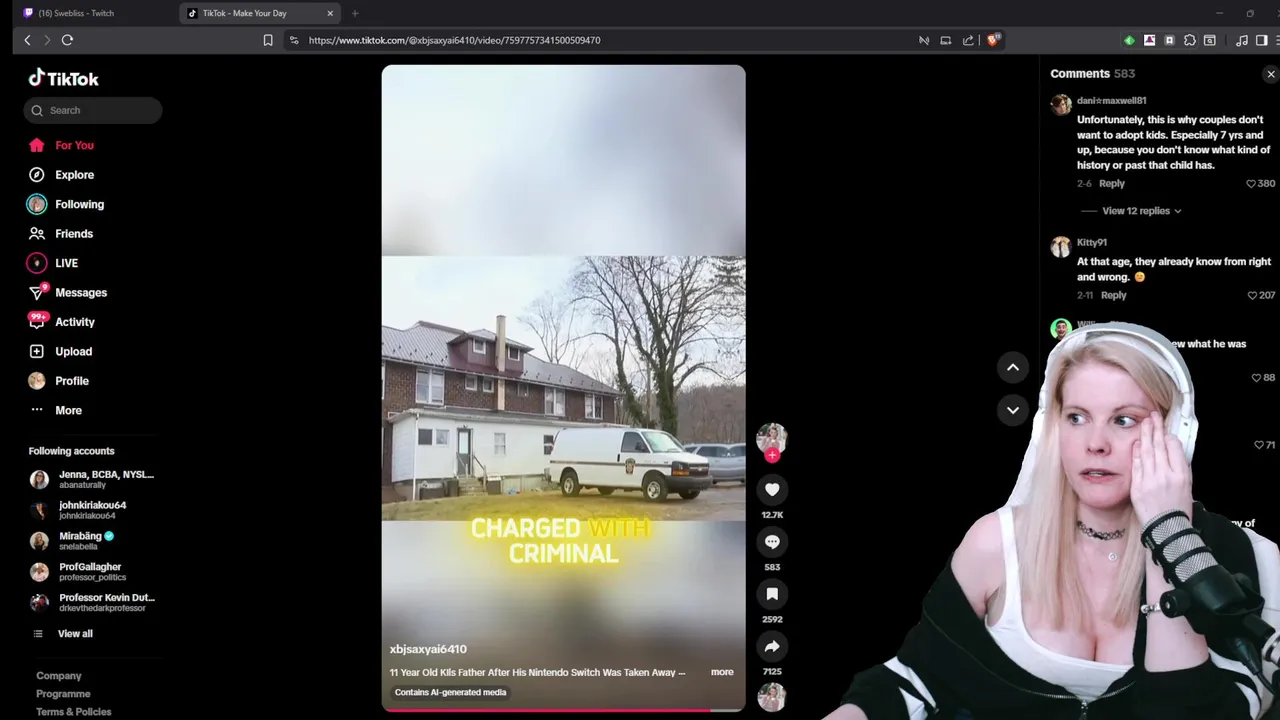1280x720 pixels.
Task: Open ProfGallagher followed account
Action: point(76,571)
